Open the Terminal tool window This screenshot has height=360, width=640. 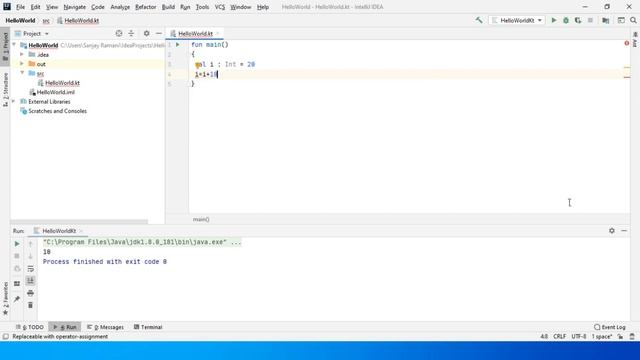tap(148, 327)
